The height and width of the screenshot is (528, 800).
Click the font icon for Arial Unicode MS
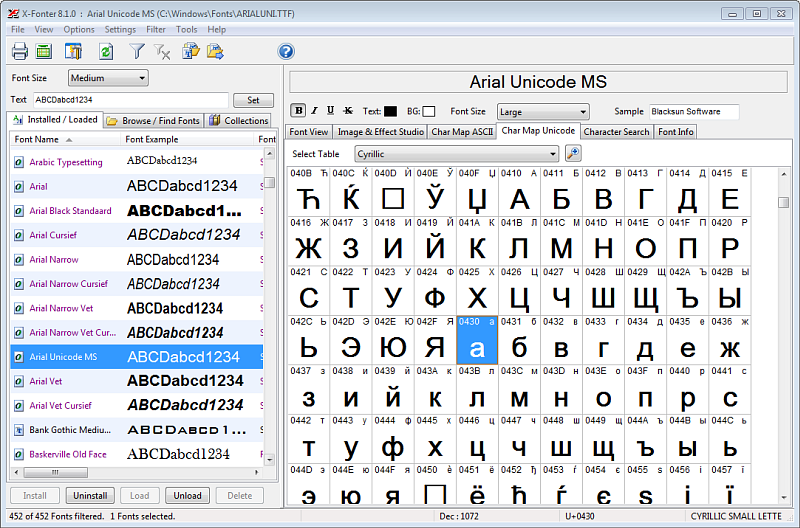18,357
